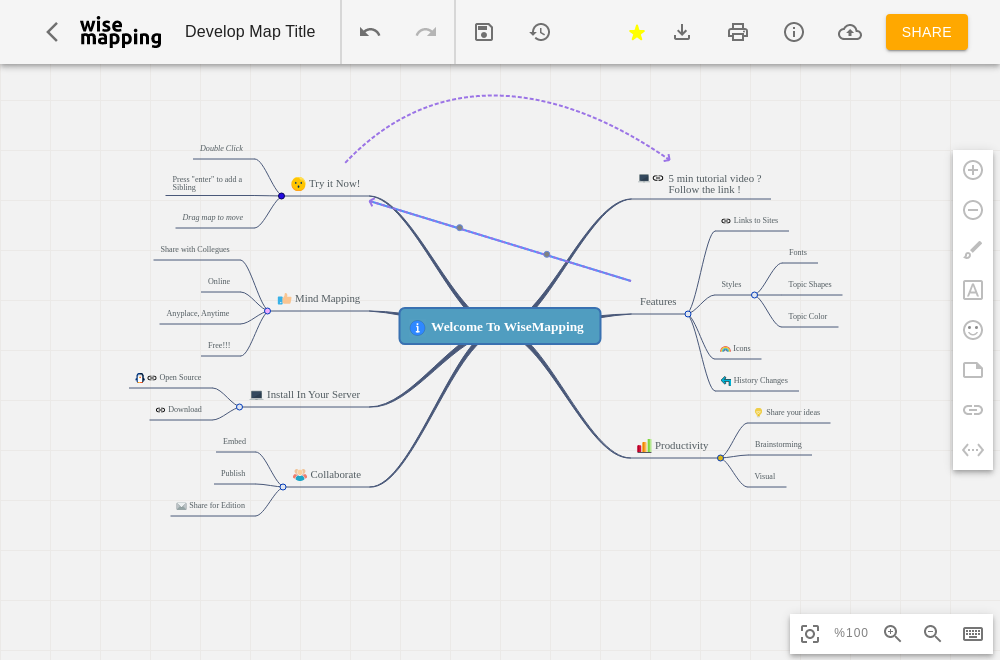
Task: Open the emoji icon picker
Action: [973, 330]
